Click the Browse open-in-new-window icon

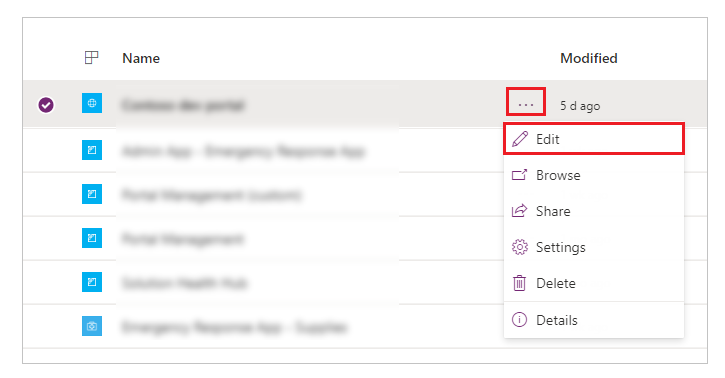tap(519, 175)
